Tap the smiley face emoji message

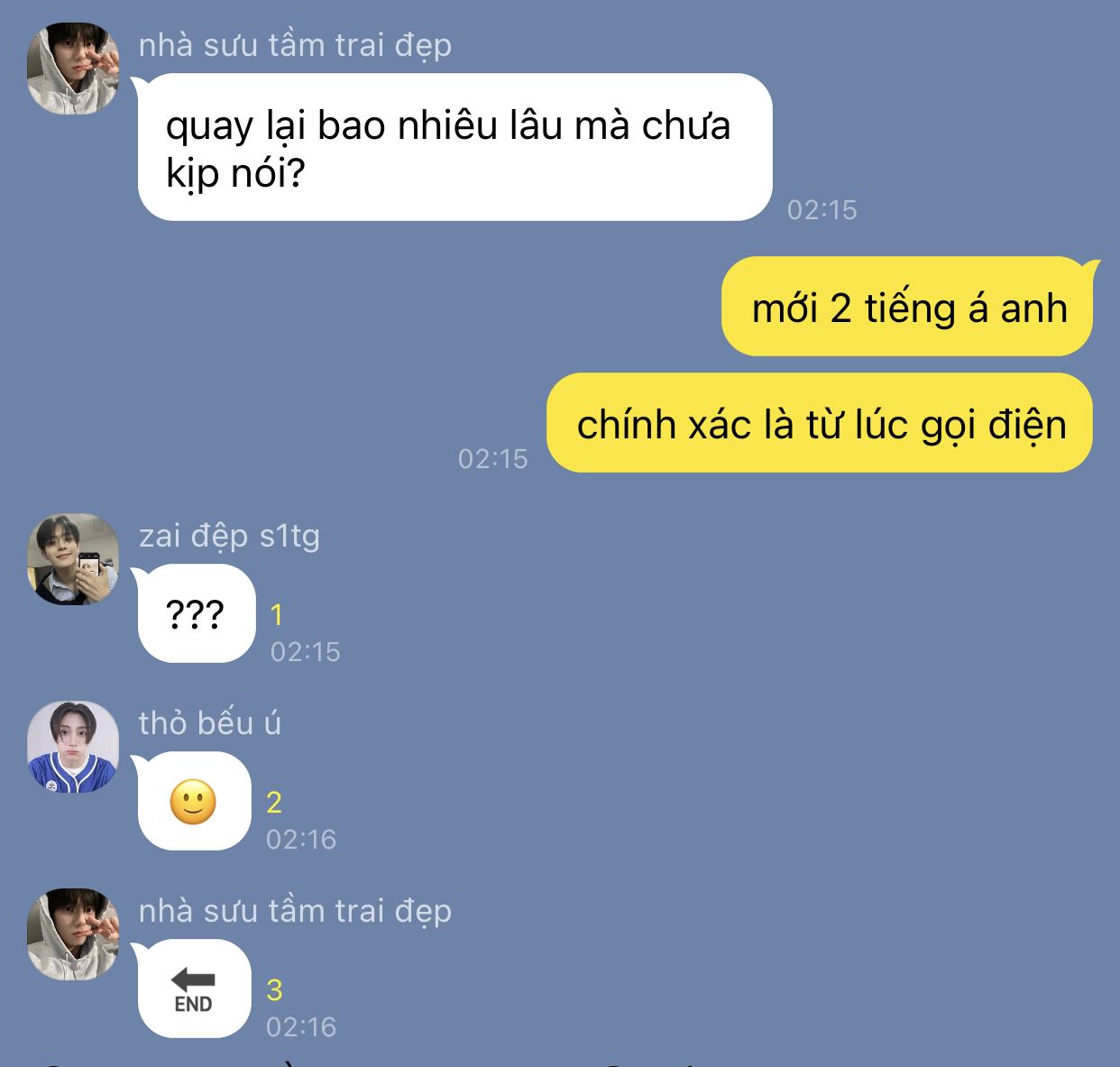(194, 801)
